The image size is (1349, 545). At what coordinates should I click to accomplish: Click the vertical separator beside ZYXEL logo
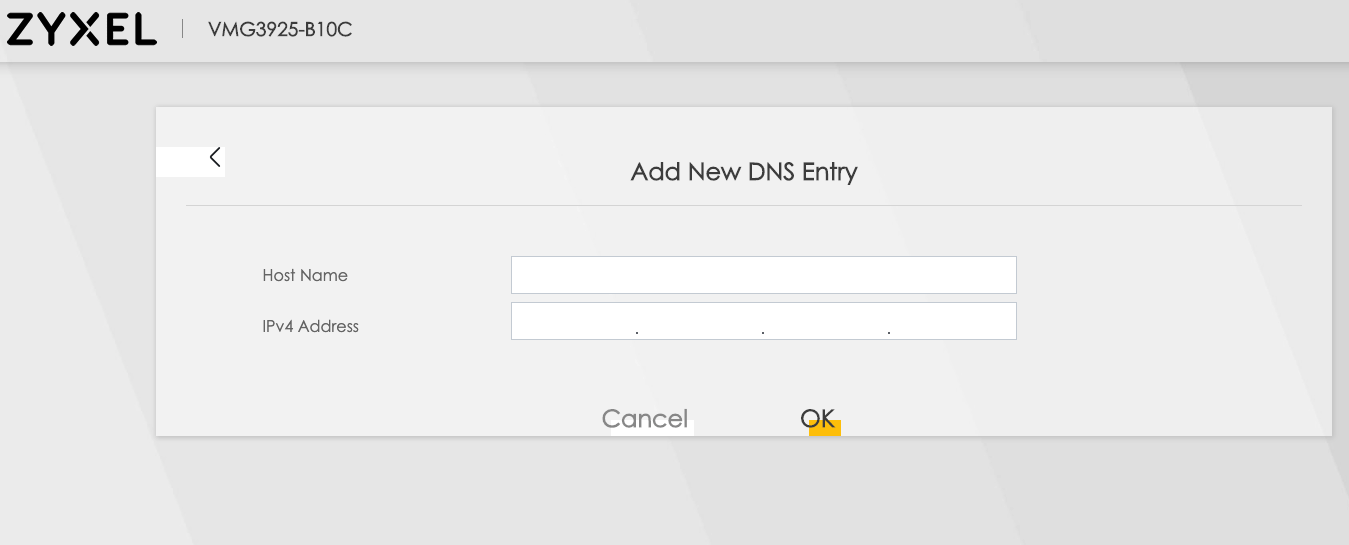tap(183, 30)
